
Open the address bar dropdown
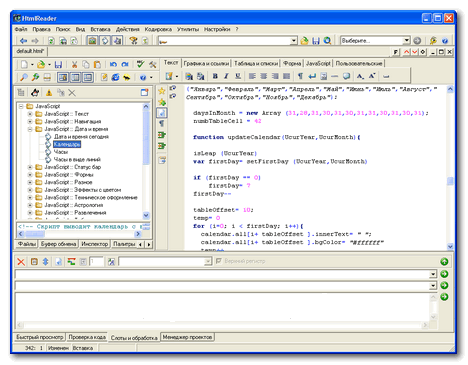(293, 41)
